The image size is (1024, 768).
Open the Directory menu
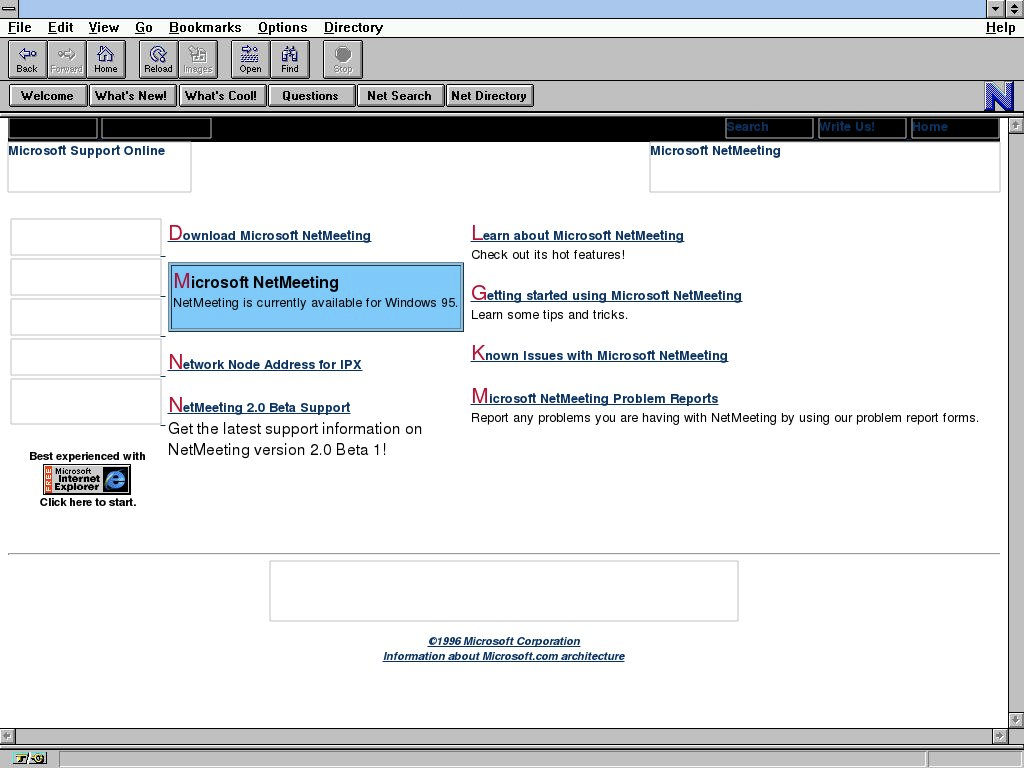coord(353,27)
